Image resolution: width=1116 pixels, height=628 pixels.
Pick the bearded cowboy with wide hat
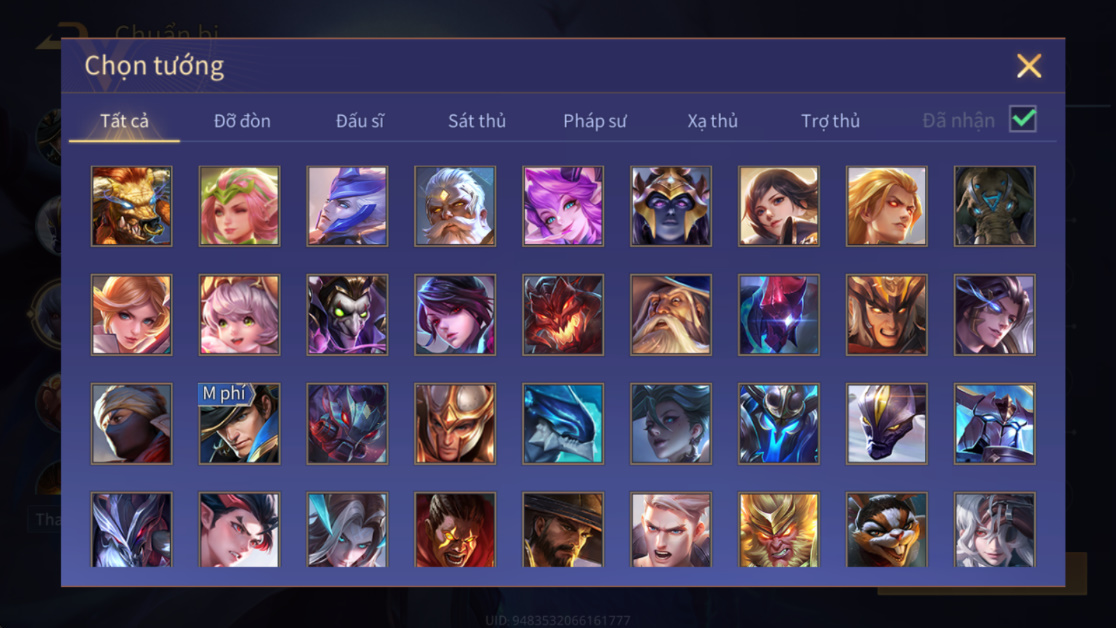click(x=563, y=530)
